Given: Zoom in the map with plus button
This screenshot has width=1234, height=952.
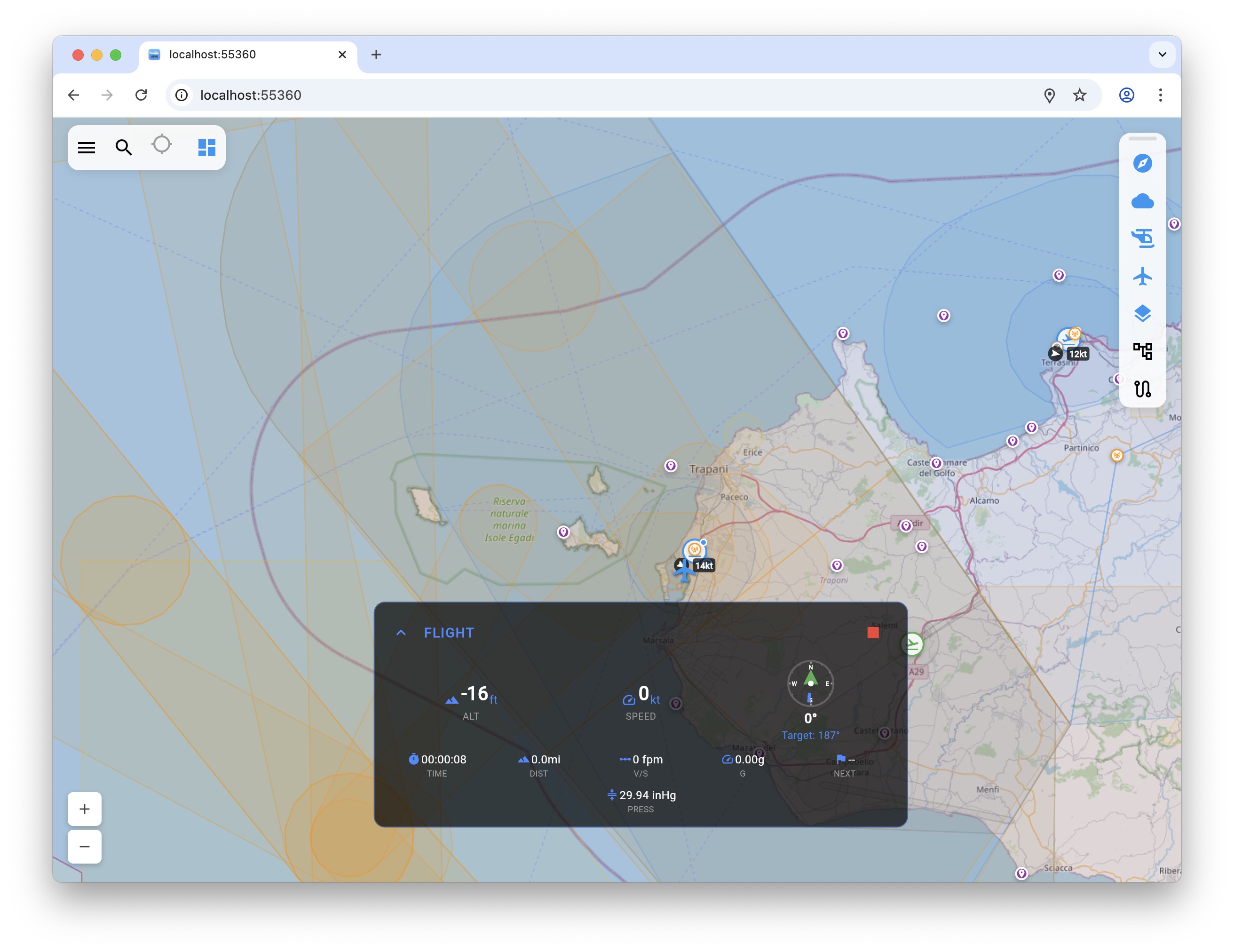Looking at the screenshot, I should click(85, 809).
